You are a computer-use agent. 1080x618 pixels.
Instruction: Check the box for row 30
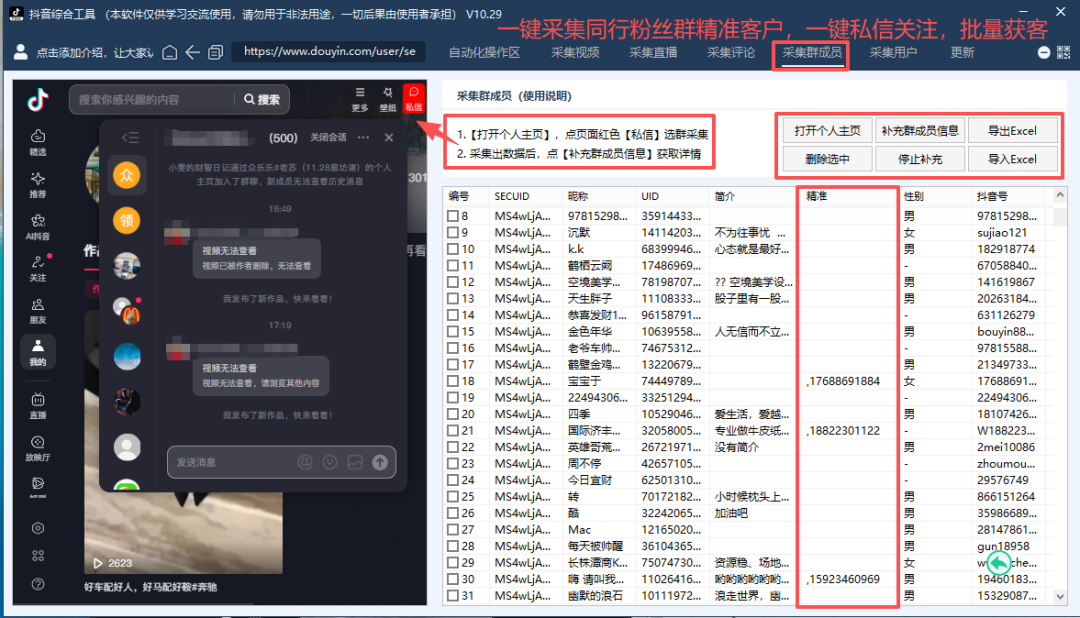pos(453,579)
